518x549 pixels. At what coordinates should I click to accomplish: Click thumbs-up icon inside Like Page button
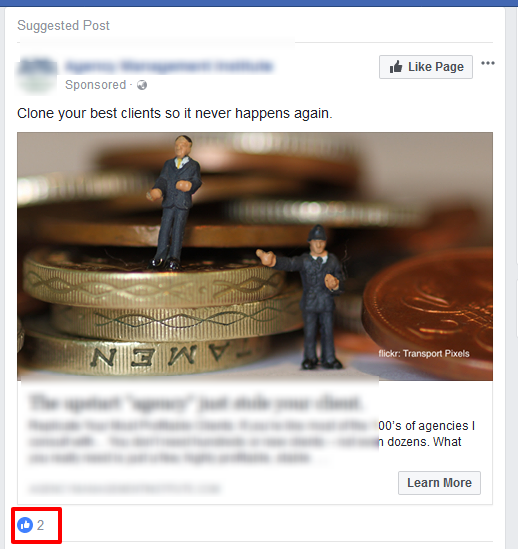(x=396, y=67)
